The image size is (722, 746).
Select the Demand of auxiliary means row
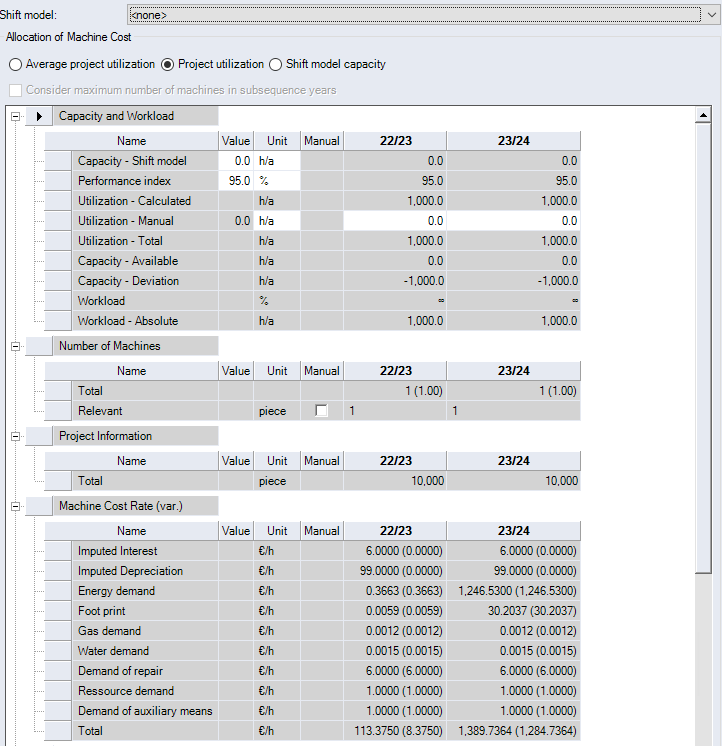point(312,711)
